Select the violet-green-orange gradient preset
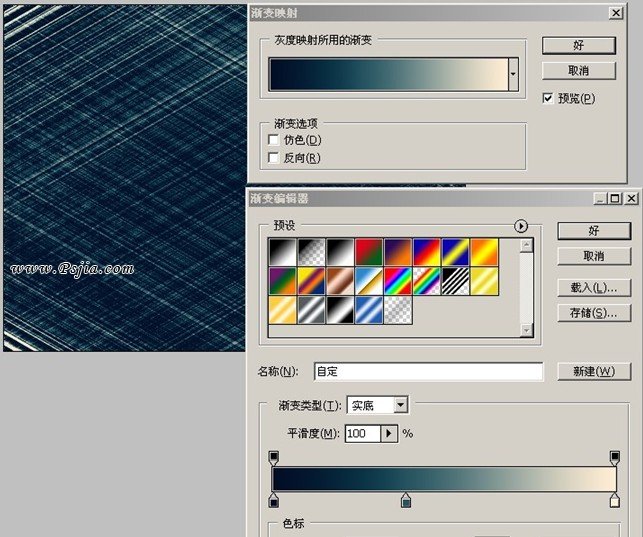Screen dimensions: 643x537 283,281
